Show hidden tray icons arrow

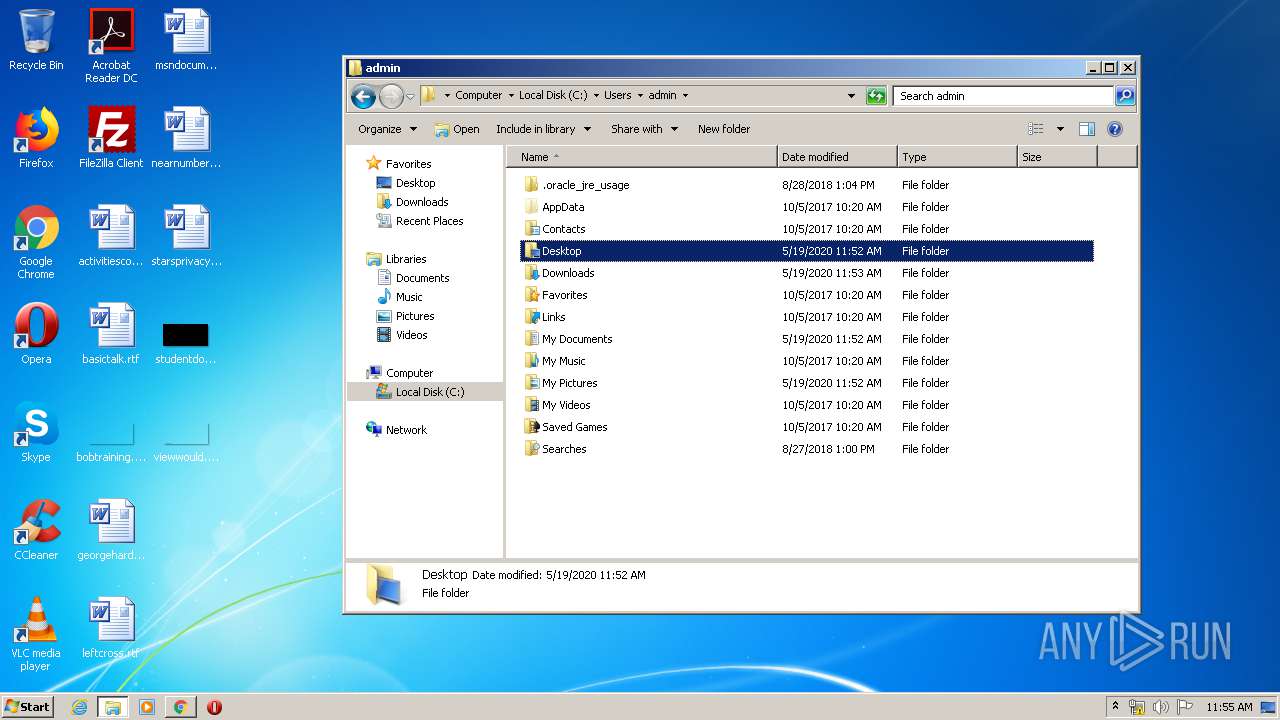(x=1115, y=707)
